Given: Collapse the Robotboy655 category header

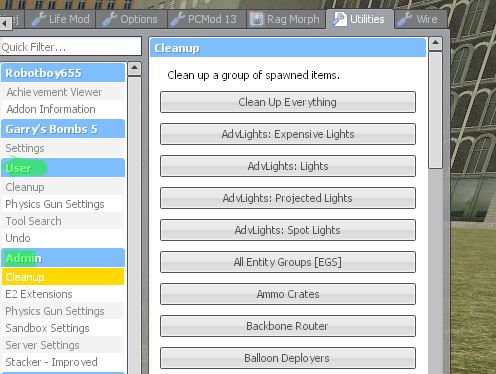Looking at the screenshot, I should tap(63, 73).
